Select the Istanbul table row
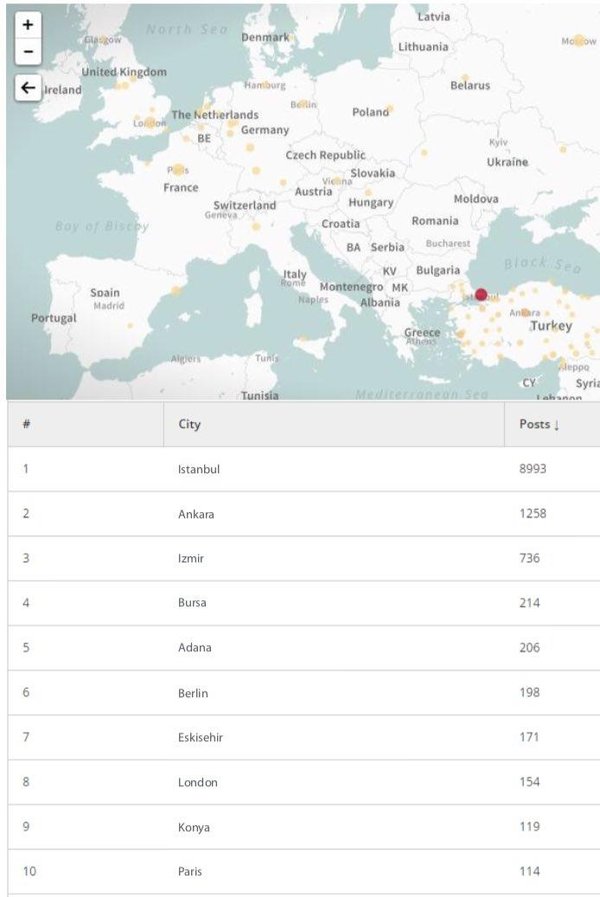 [304, 469]
